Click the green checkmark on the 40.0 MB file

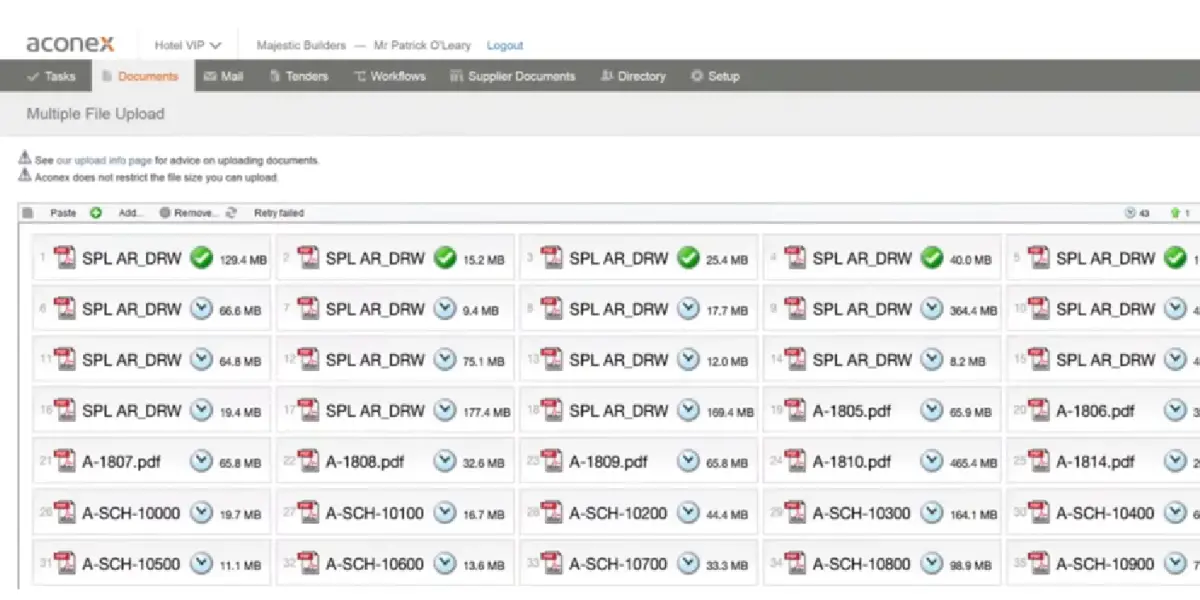(932, 258)
